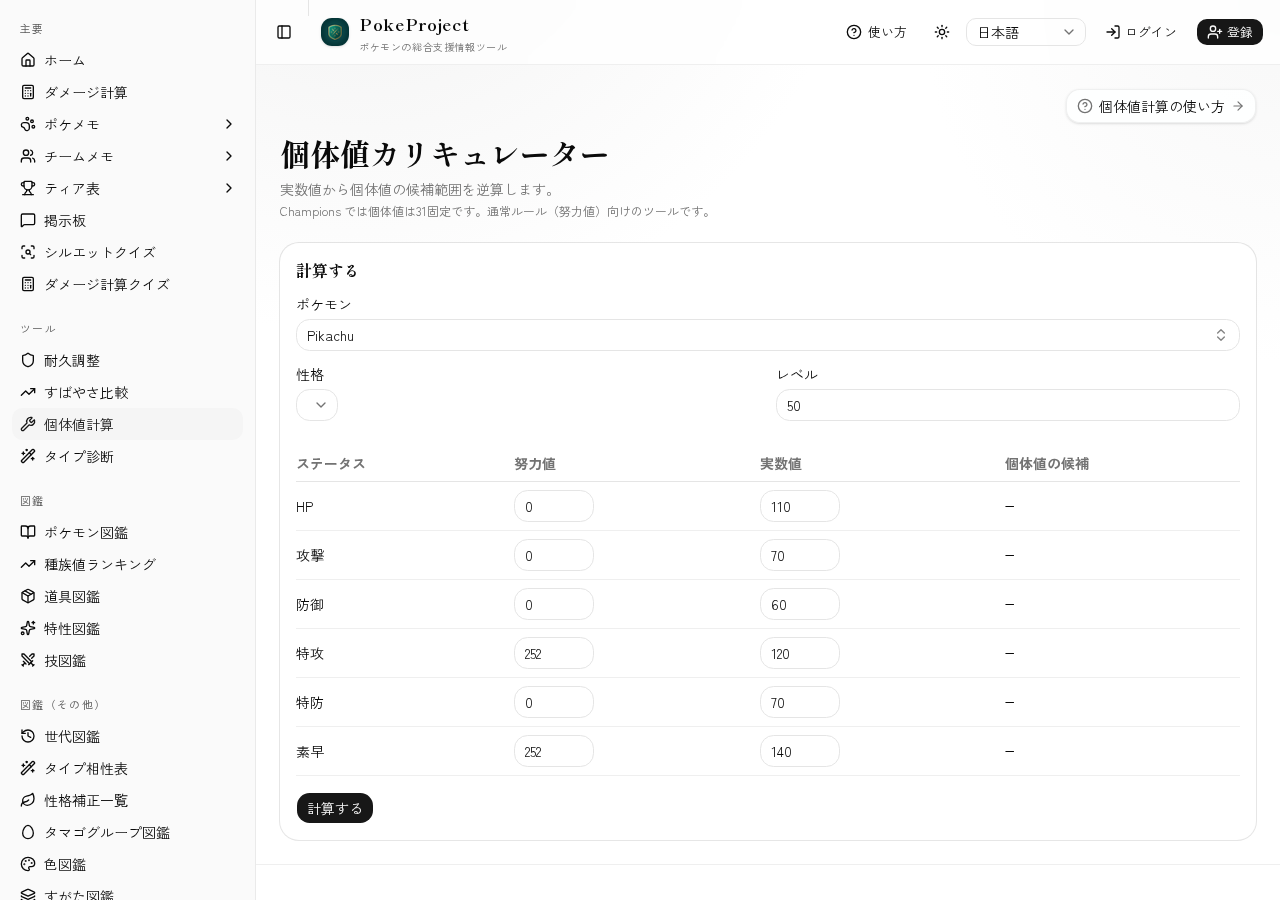Click the 世代図鑑 history icon
Image resolution: width=1280 pixels, height=900 pixels.
[28, 736]
